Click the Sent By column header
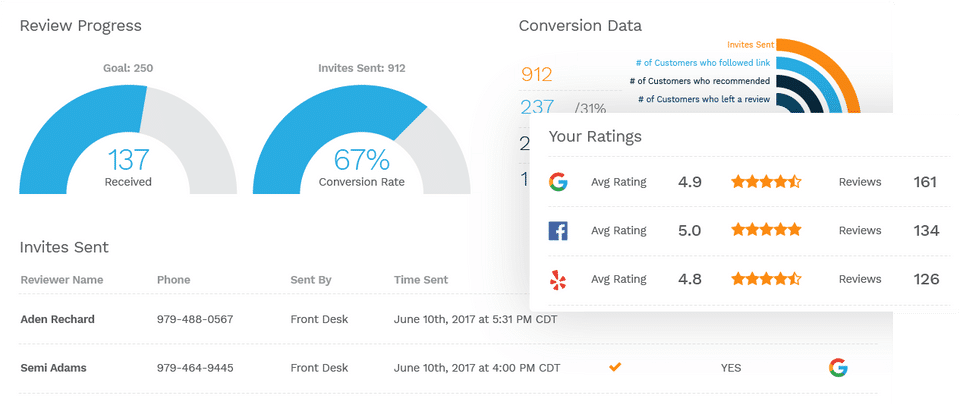Viewport: 960px width, 404px height. click(x=311, y=280)
